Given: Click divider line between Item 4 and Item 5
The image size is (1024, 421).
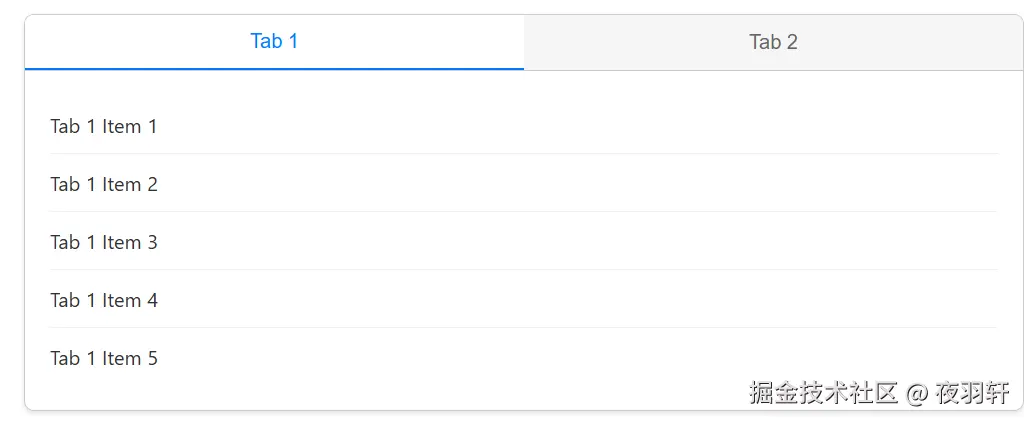Looking at the screenshot, I should tap(523, 328).
